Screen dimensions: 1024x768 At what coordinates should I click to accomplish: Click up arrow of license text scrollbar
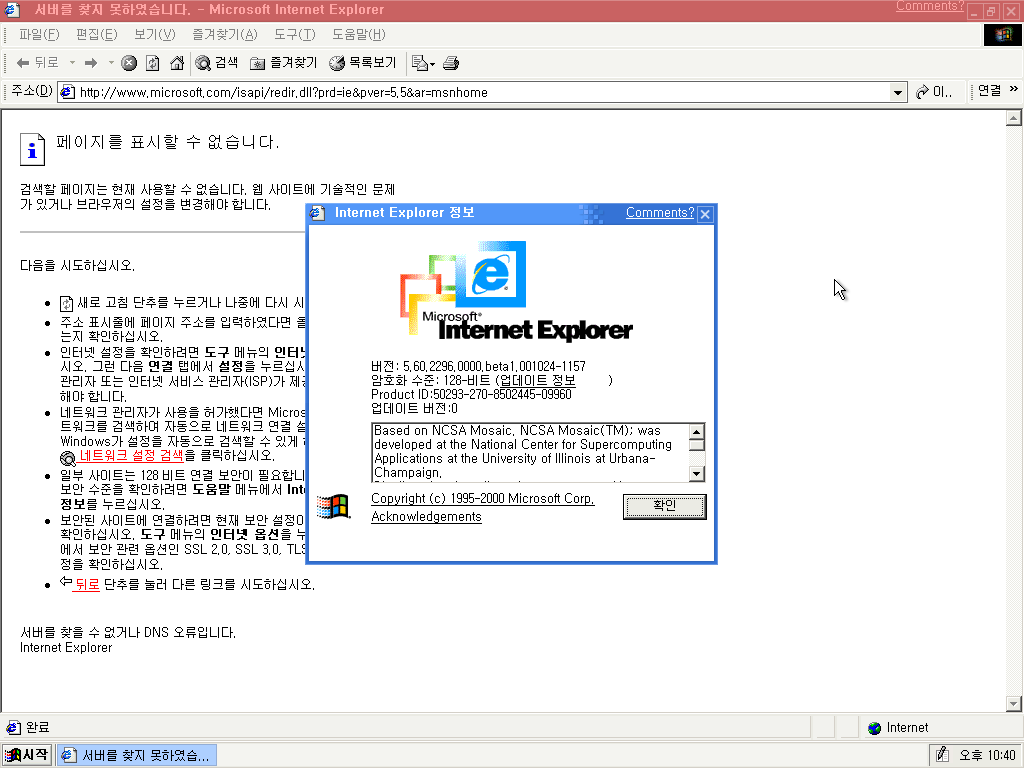point(697,432)
